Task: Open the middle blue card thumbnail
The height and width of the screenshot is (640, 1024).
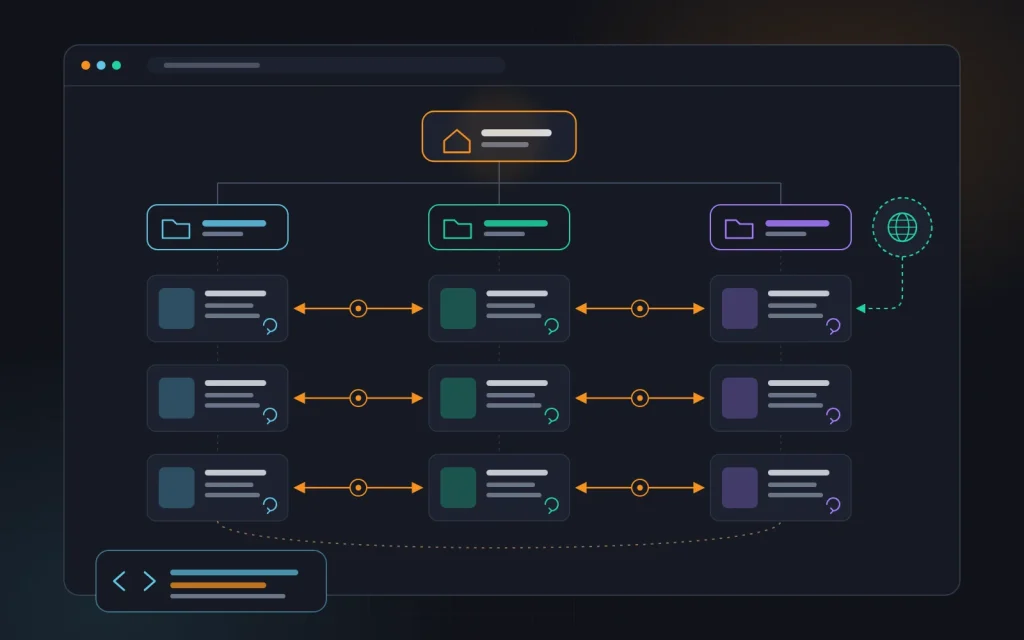Action: click(x=176, y=398)
